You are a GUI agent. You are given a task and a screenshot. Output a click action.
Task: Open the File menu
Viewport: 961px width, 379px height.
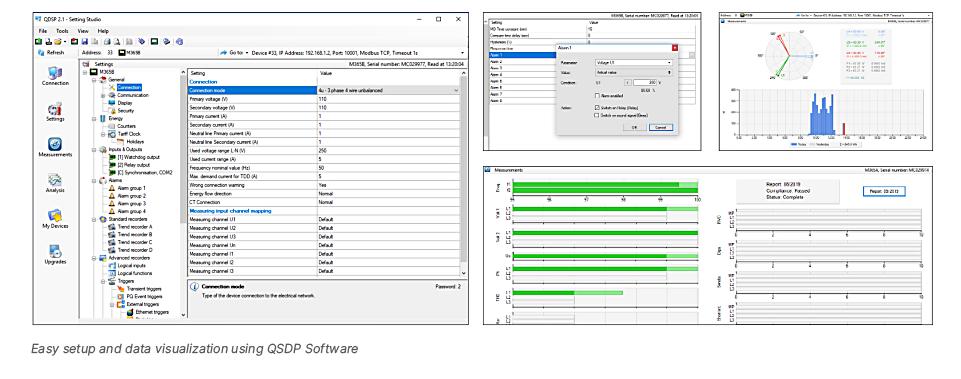point(43,31)
